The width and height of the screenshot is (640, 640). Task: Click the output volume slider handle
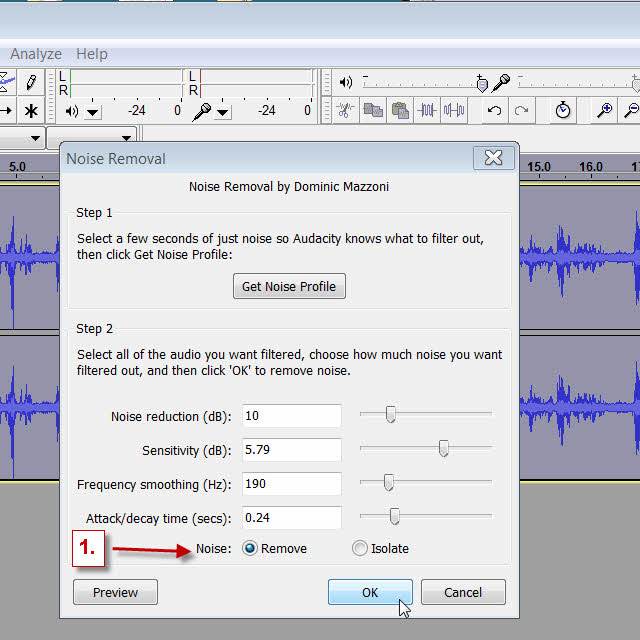click(x=482, y=84)
